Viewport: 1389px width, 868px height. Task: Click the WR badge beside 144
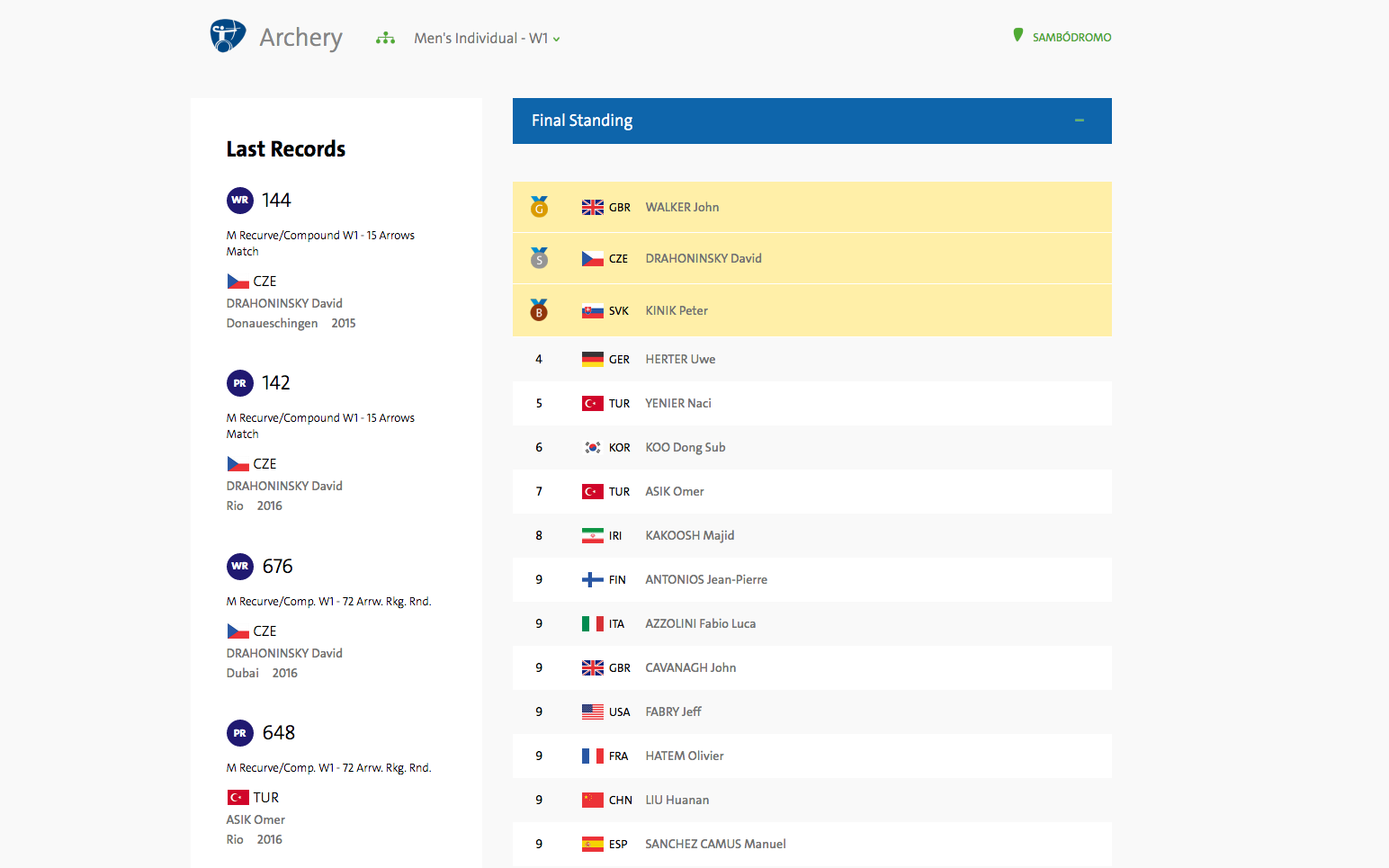click(240, 201)
